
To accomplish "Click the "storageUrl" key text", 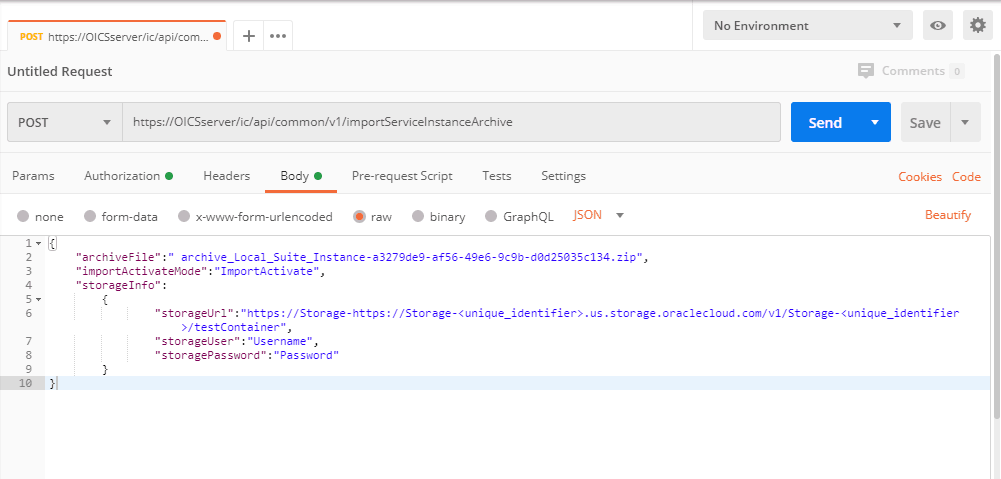I will tap(194, 313).
